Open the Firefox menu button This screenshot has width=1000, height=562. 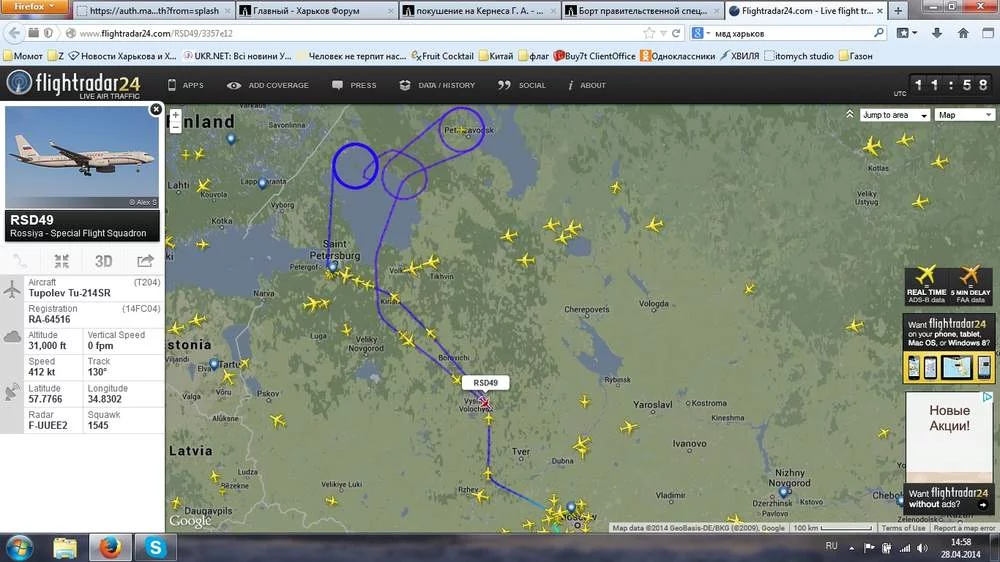pos(34,7)
